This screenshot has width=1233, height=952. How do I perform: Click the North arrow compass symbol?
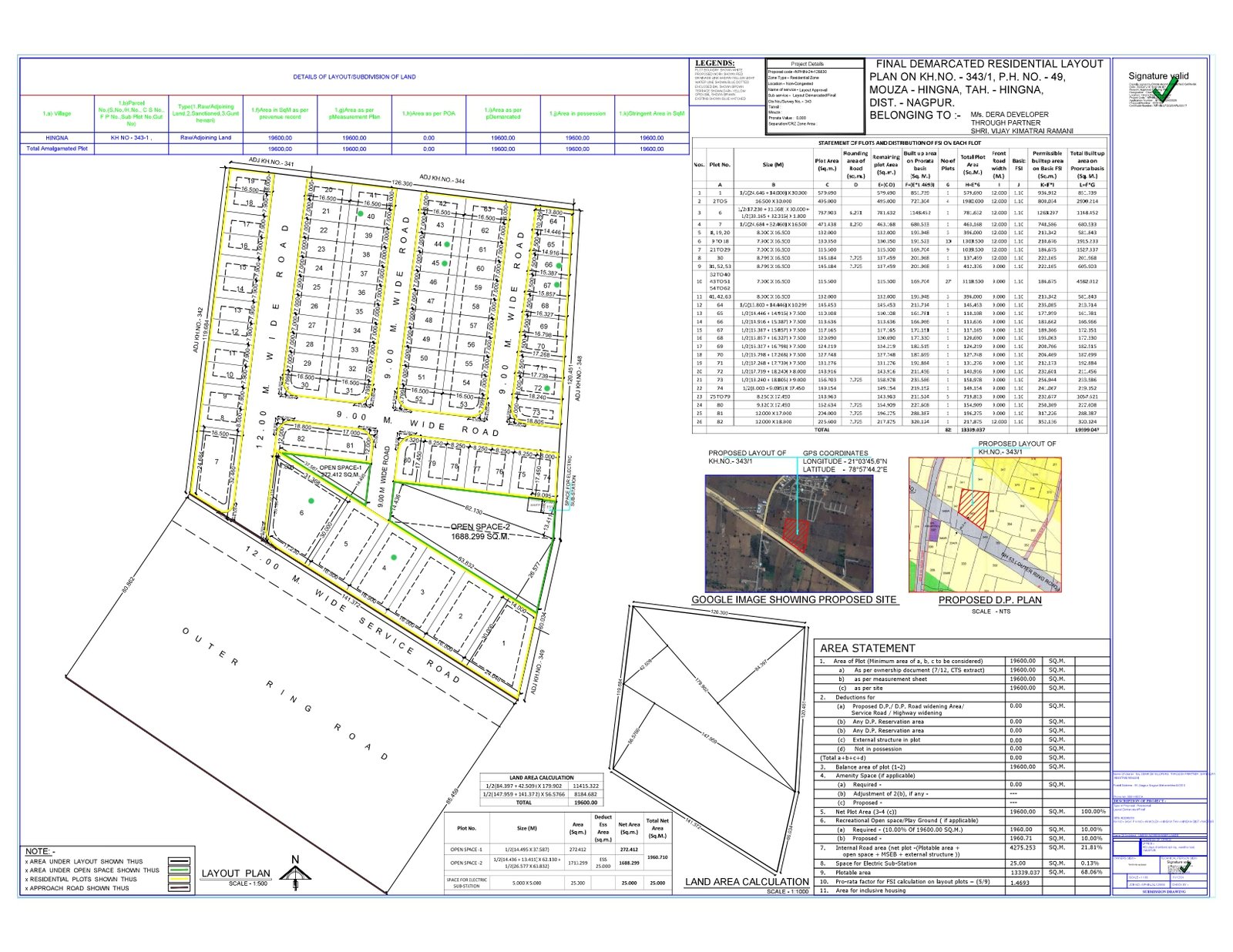coord(295,873)
